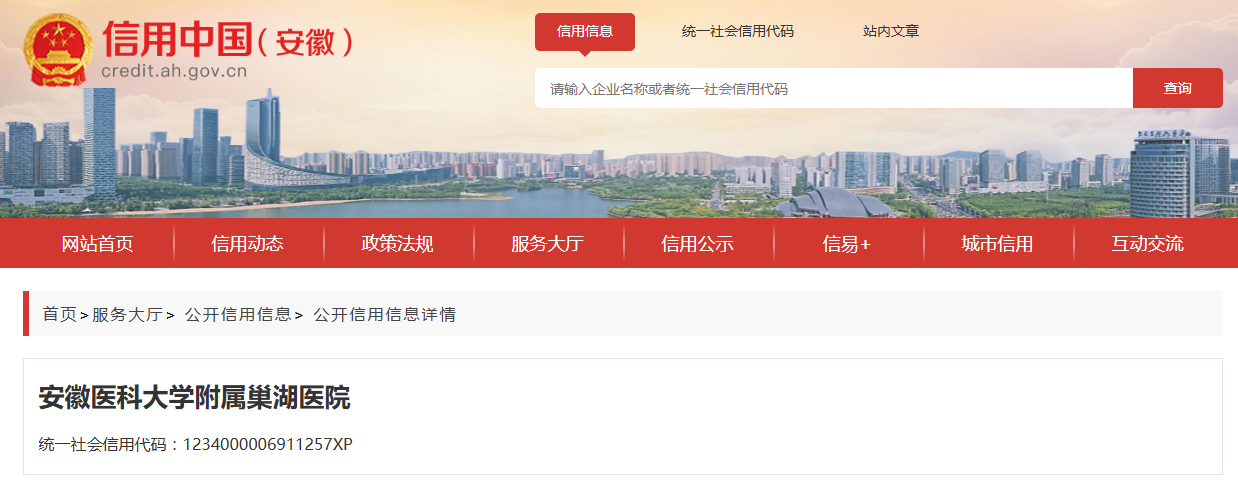
Task: Open 信易+ navigation menu
Action: click(847, 243)
